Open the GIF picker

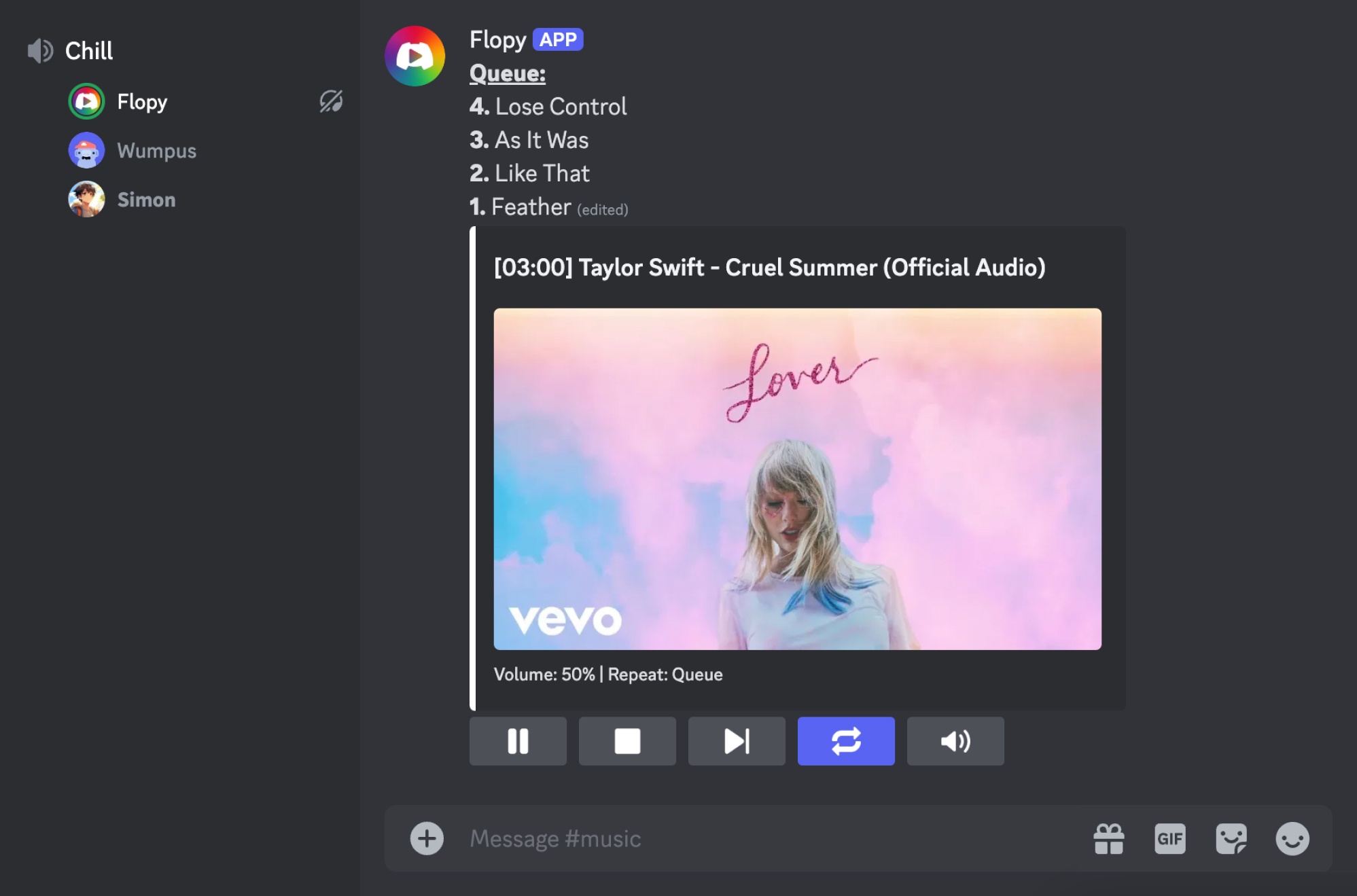point(1169,838)
